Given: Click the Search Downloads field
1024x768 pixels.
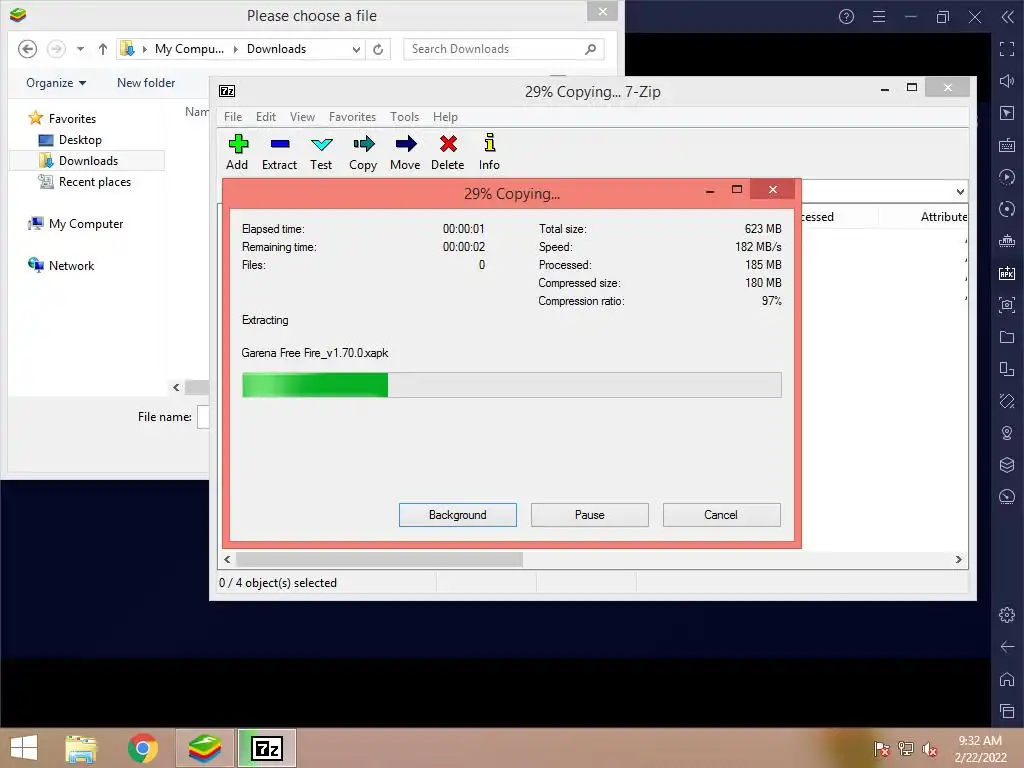Looking at the screenshot, I should [504, 49].
